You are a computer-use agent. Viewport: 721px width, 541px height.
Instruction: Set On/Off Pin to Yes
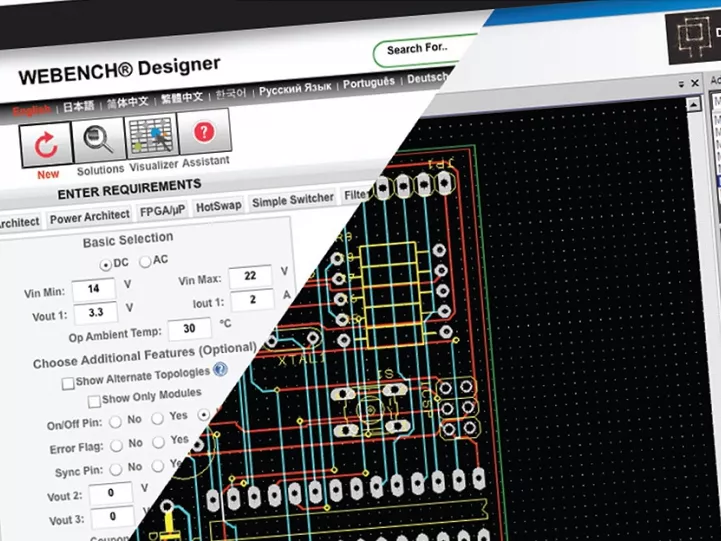tap(158, 418)
